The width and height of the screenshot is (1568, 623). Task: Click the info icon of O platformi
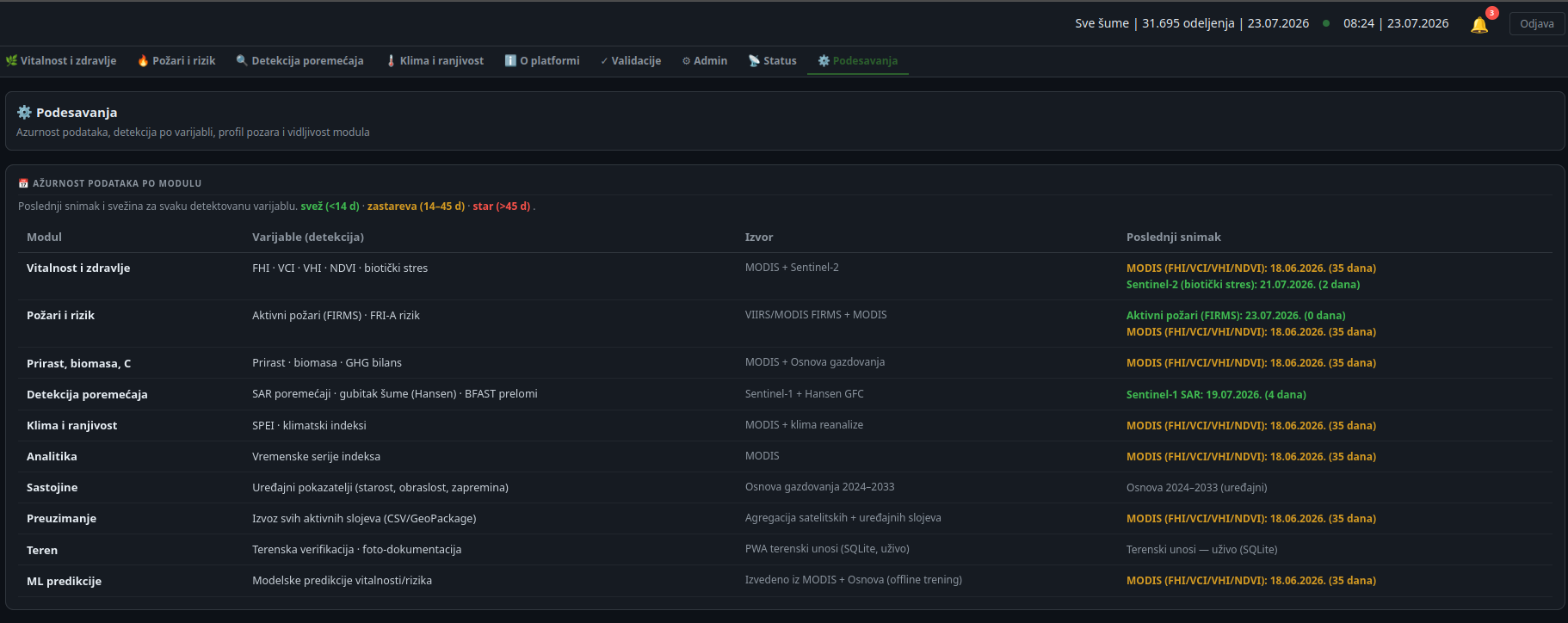(x=510, y=60)
